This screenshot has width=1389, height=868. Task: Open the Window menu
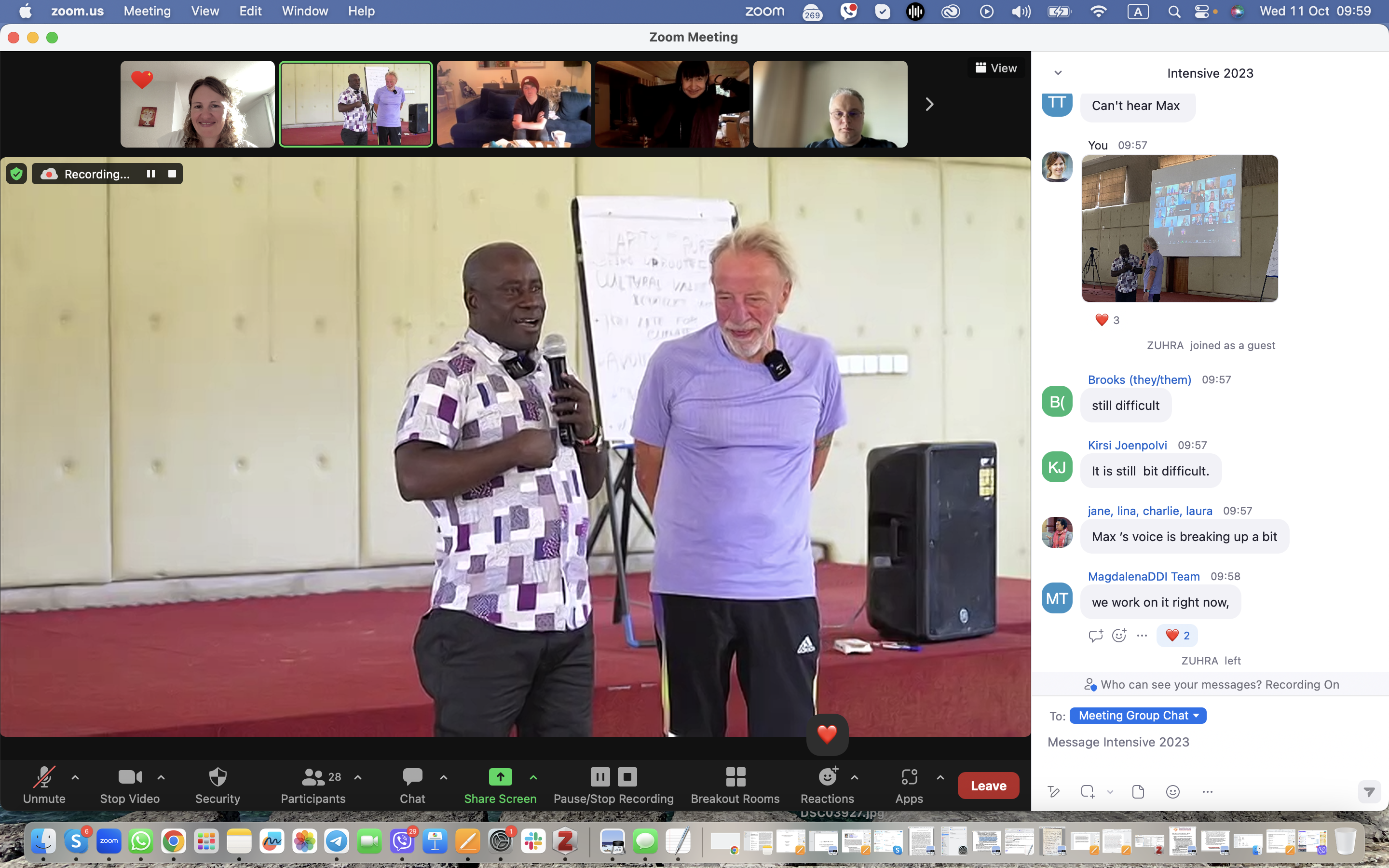click(305, 11)
